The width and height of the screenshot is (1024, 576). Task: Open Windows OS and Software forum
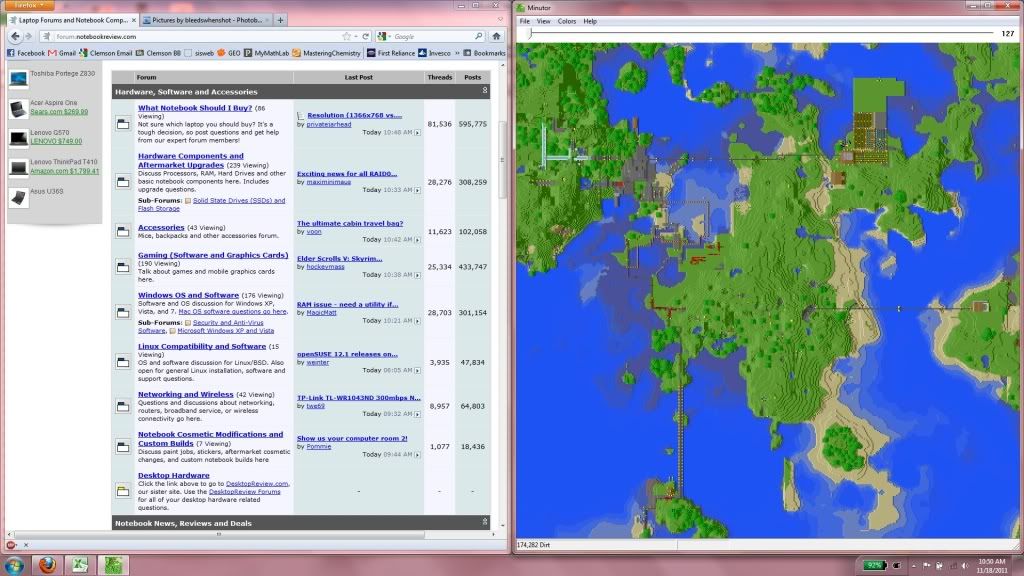click(188, 295)
